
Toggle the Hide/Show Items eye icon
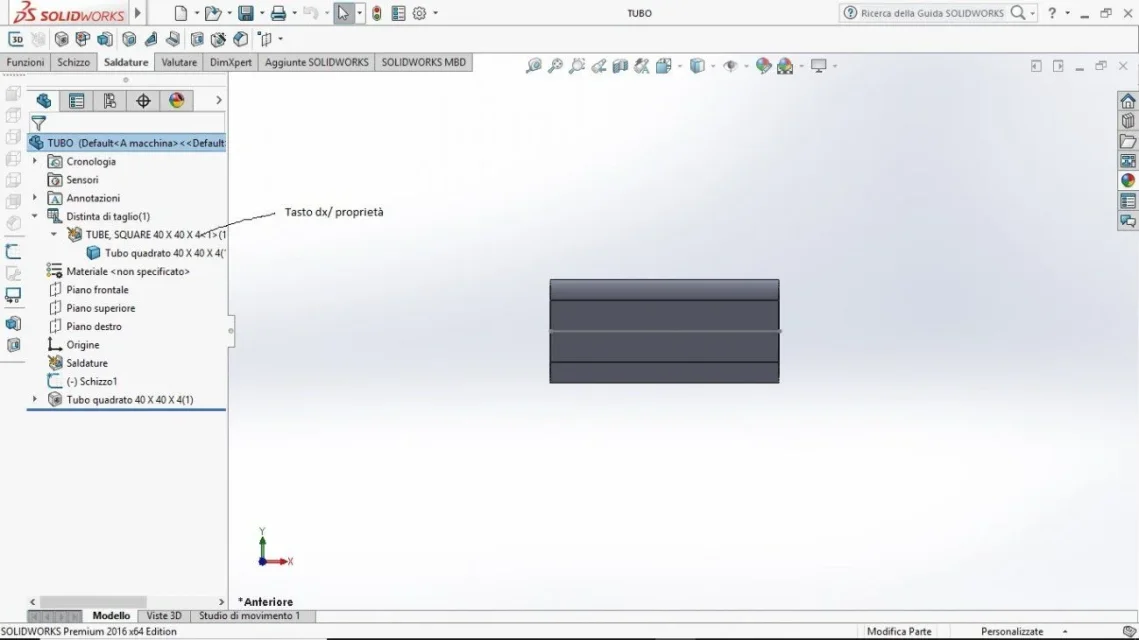pyautogui.click(x=730, y=66)
